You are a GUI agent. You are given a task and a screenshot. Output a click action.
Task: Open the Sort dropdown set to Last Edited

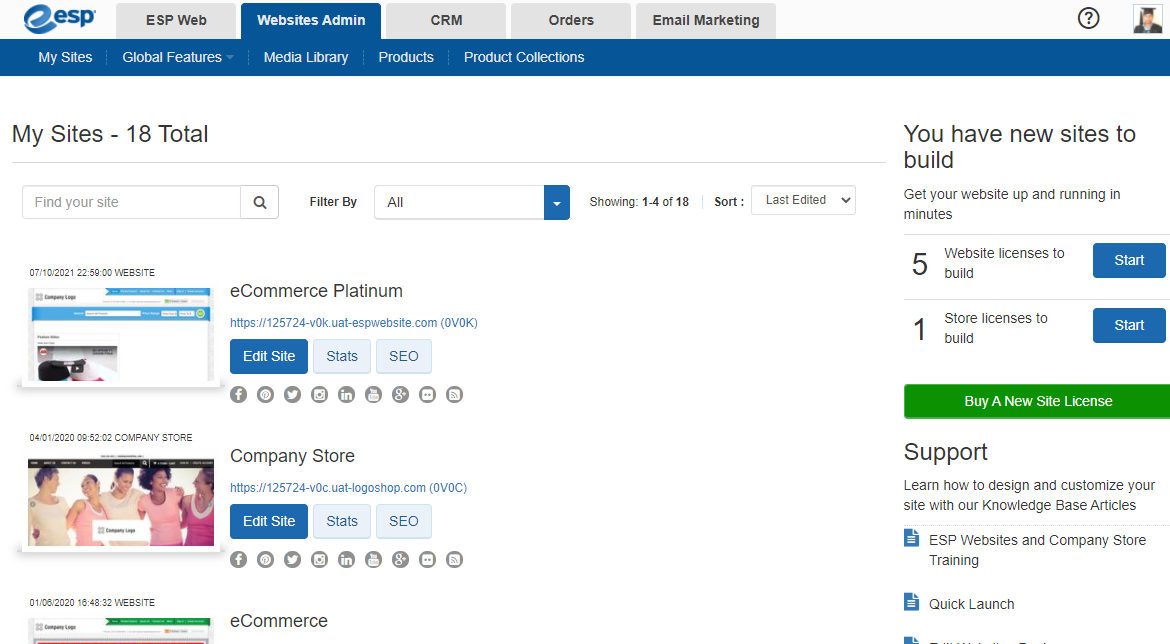click(803, 200)
